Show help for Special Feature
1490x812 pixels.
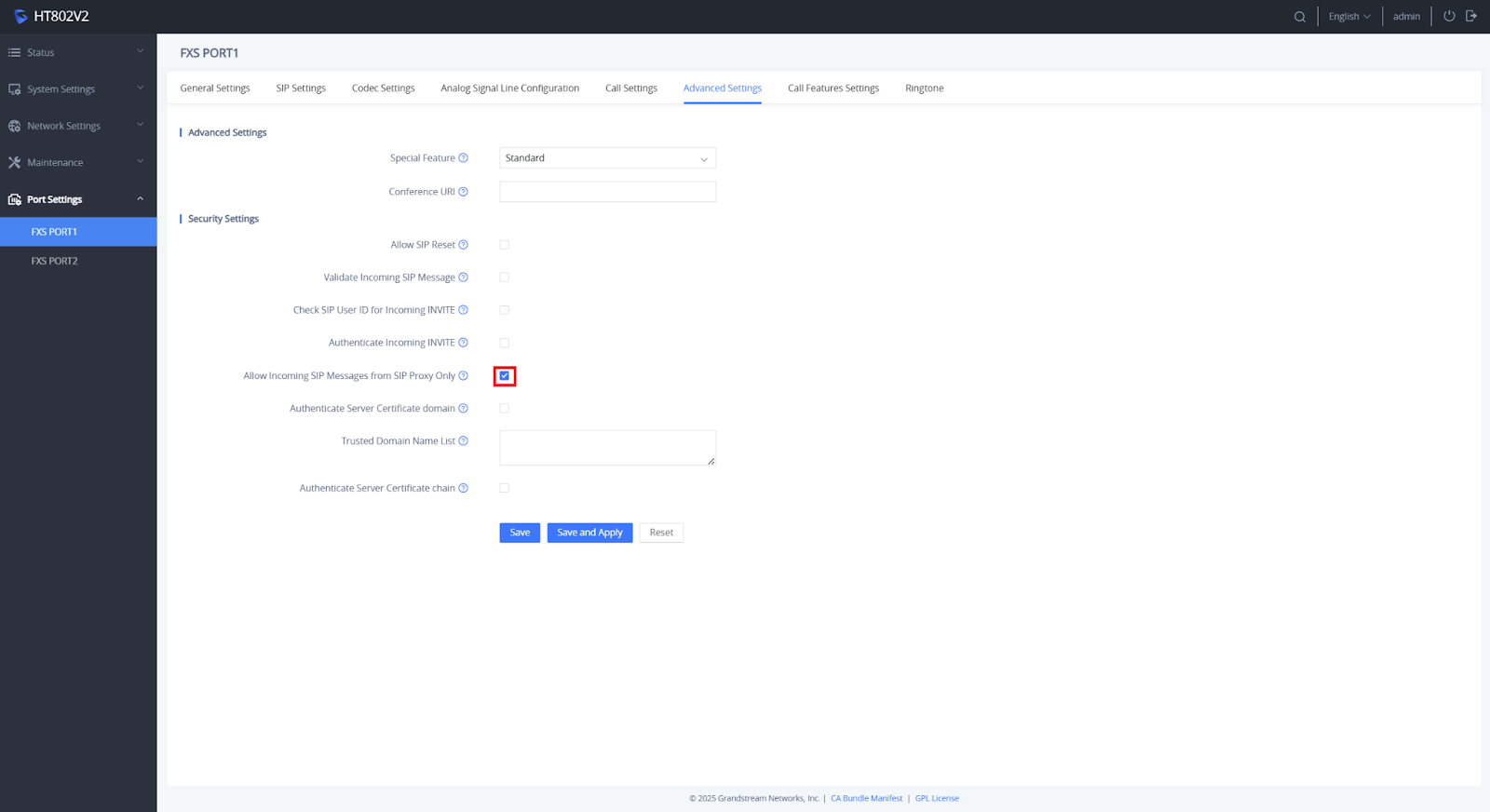[x=463, y=158]
